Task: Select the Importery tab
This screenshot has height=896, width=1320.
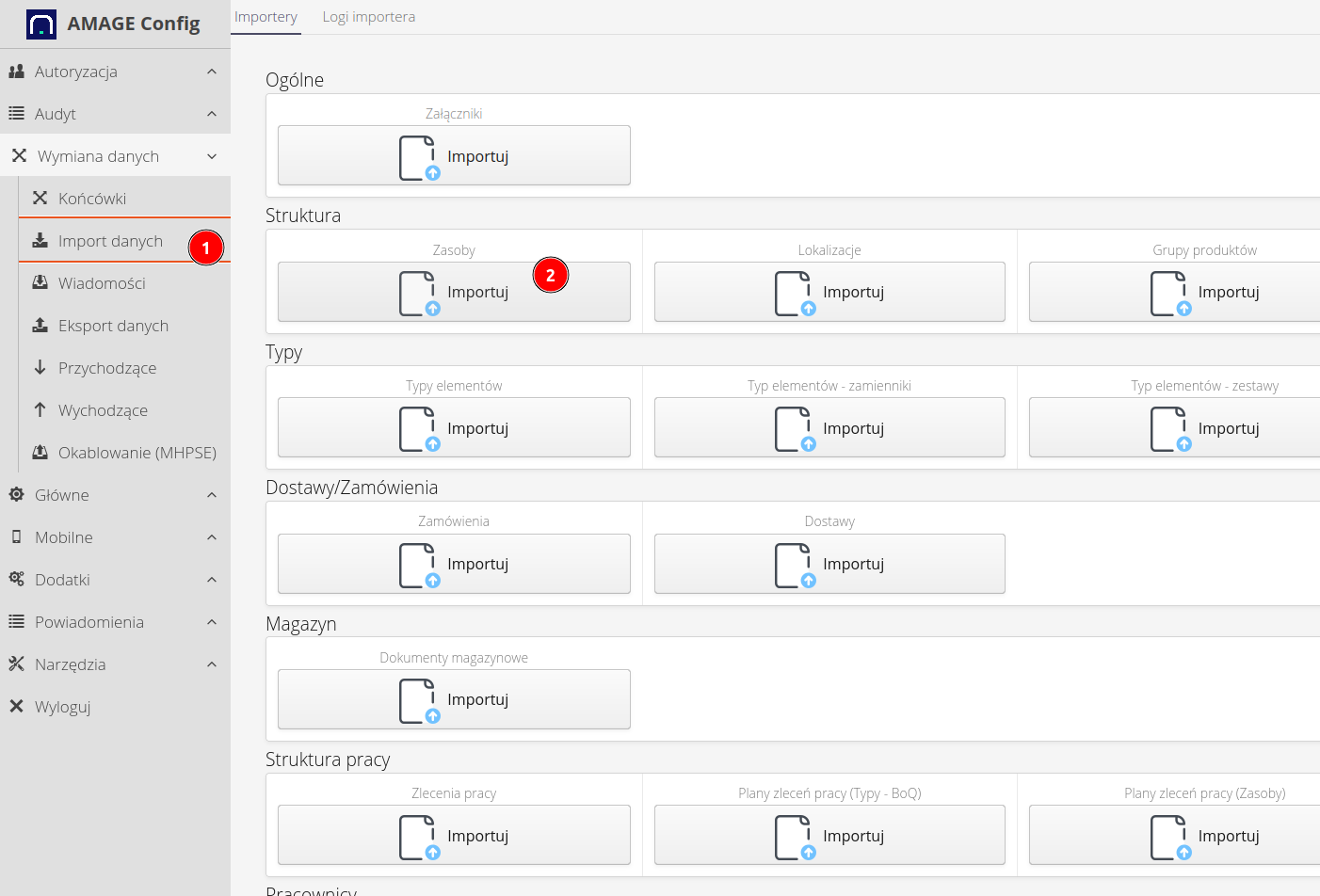Action: pyautogui.click(x=266, y=17)
